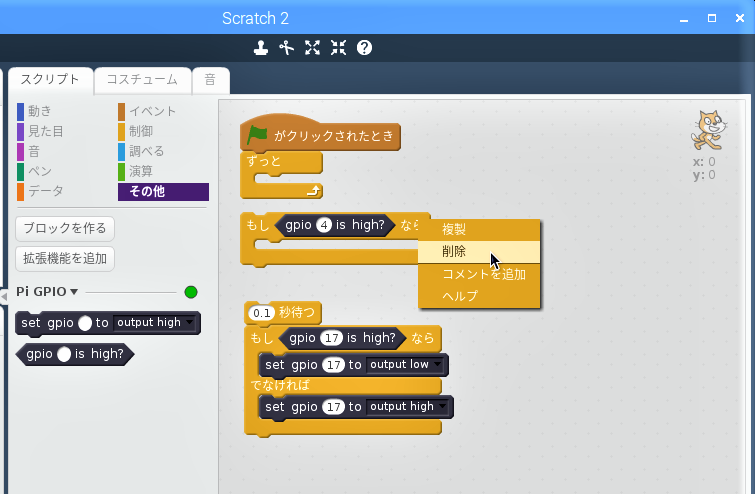Click the green Pi GPIO status indicator
The height and width of the screenshot is (494, 755).
coord(191,292)
